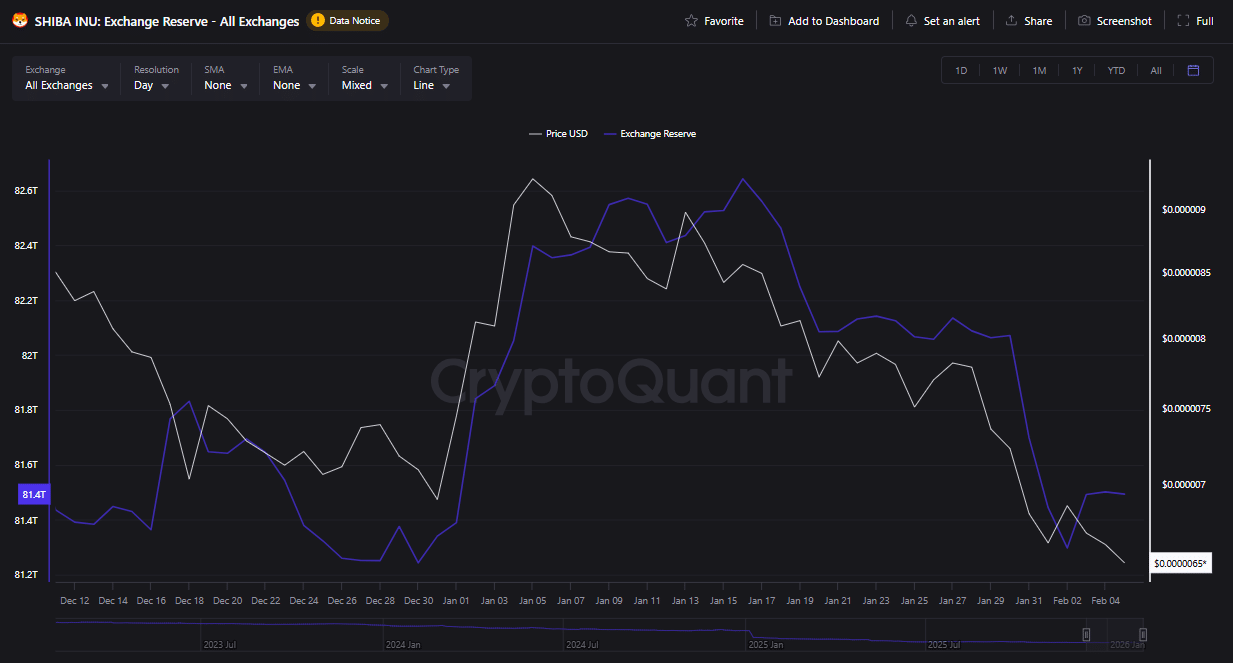Click the Share upload icon
Screen dimensions: 1233x663
click(x=1012, y=20)
